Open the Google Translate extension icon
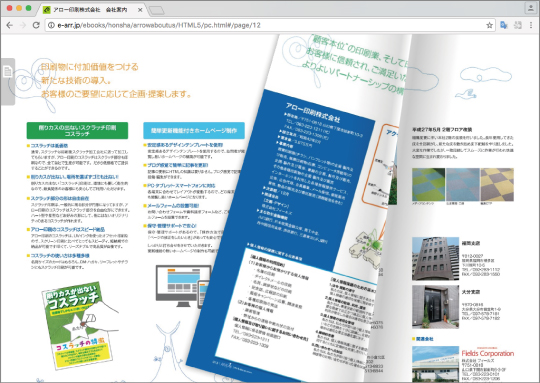This screenshot has width=540, height=383. coord(504,25)
